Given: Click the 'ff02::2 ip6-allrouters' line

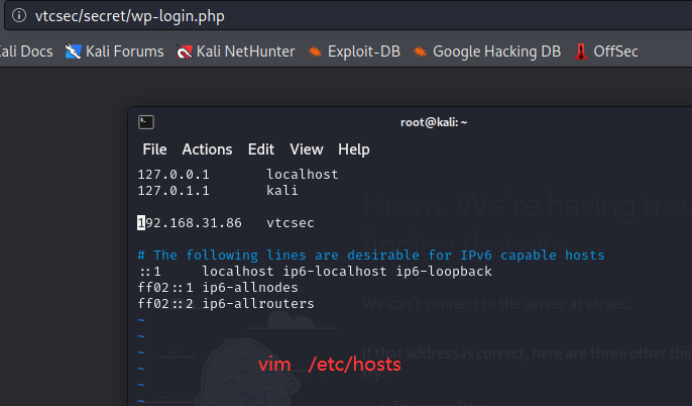Looking at the screenshot, I should pyautogui.click(x=226, y=304).
